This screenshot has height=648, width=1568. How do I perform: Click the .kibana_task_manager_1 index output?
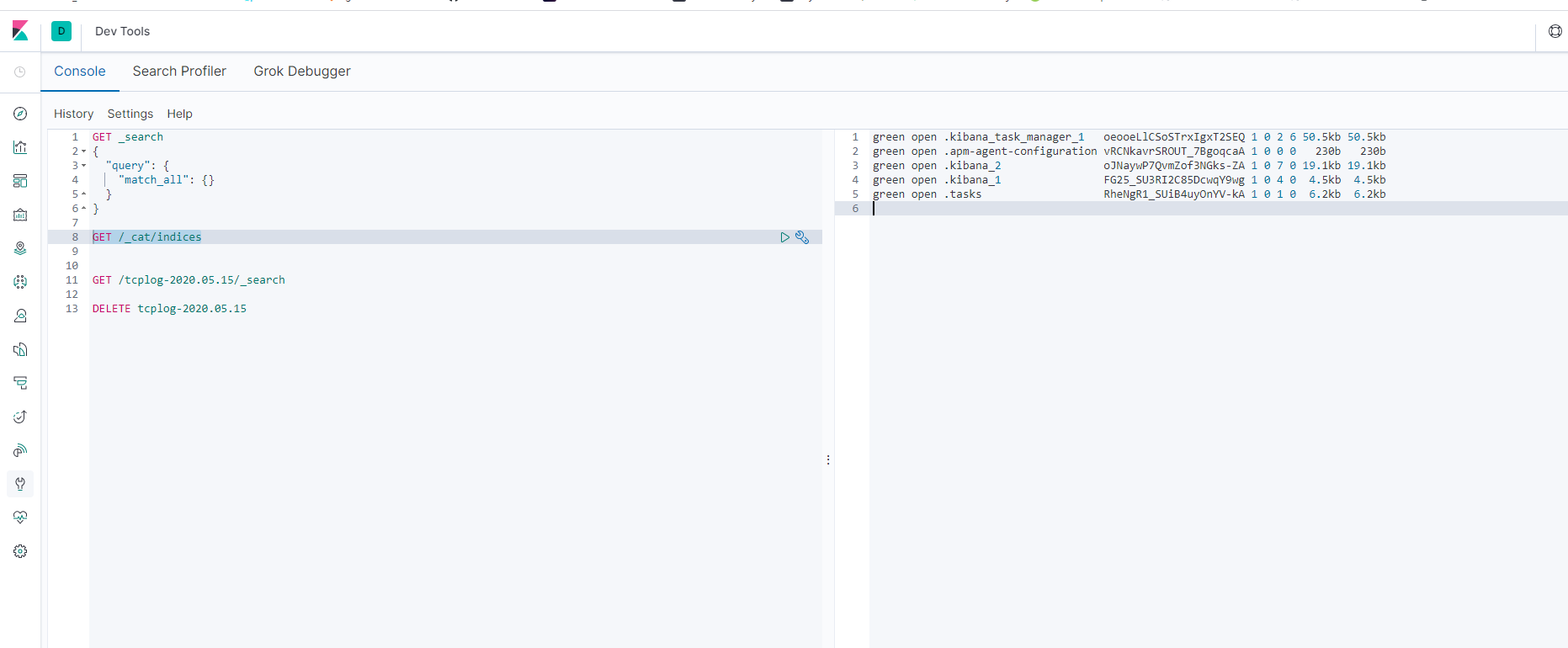(1014, 137)
